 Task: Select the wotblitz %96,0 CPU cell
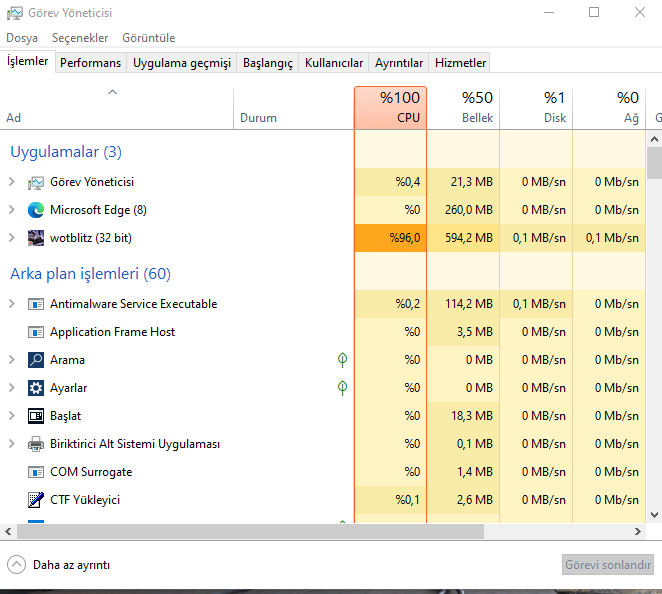click(x=391, y=238)
